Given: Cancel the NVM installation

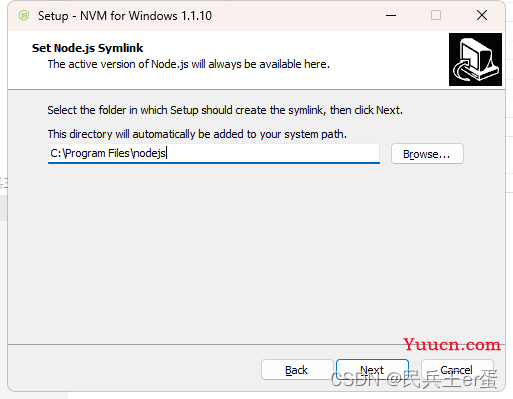Looking at the screenshot, I should 457,370.
